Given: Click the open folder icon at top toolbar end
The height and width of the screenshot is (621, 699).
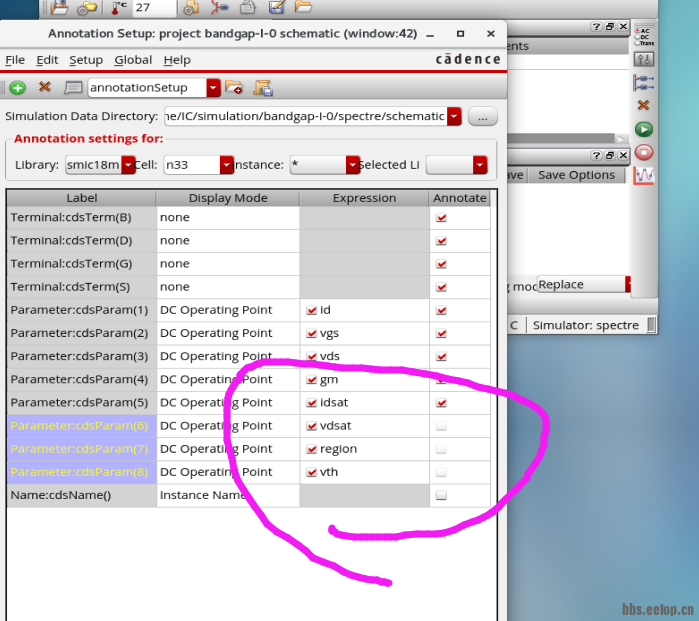Looking at the screenshot, I should 303,7.
